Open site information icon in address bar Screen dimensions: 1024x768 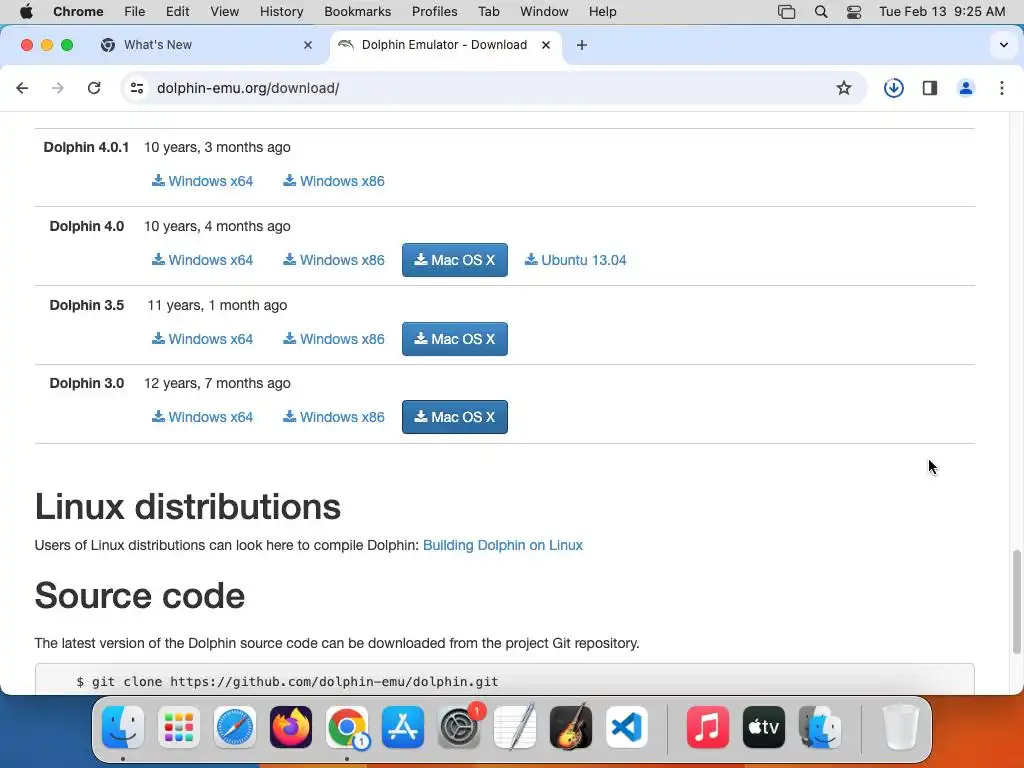136,88
